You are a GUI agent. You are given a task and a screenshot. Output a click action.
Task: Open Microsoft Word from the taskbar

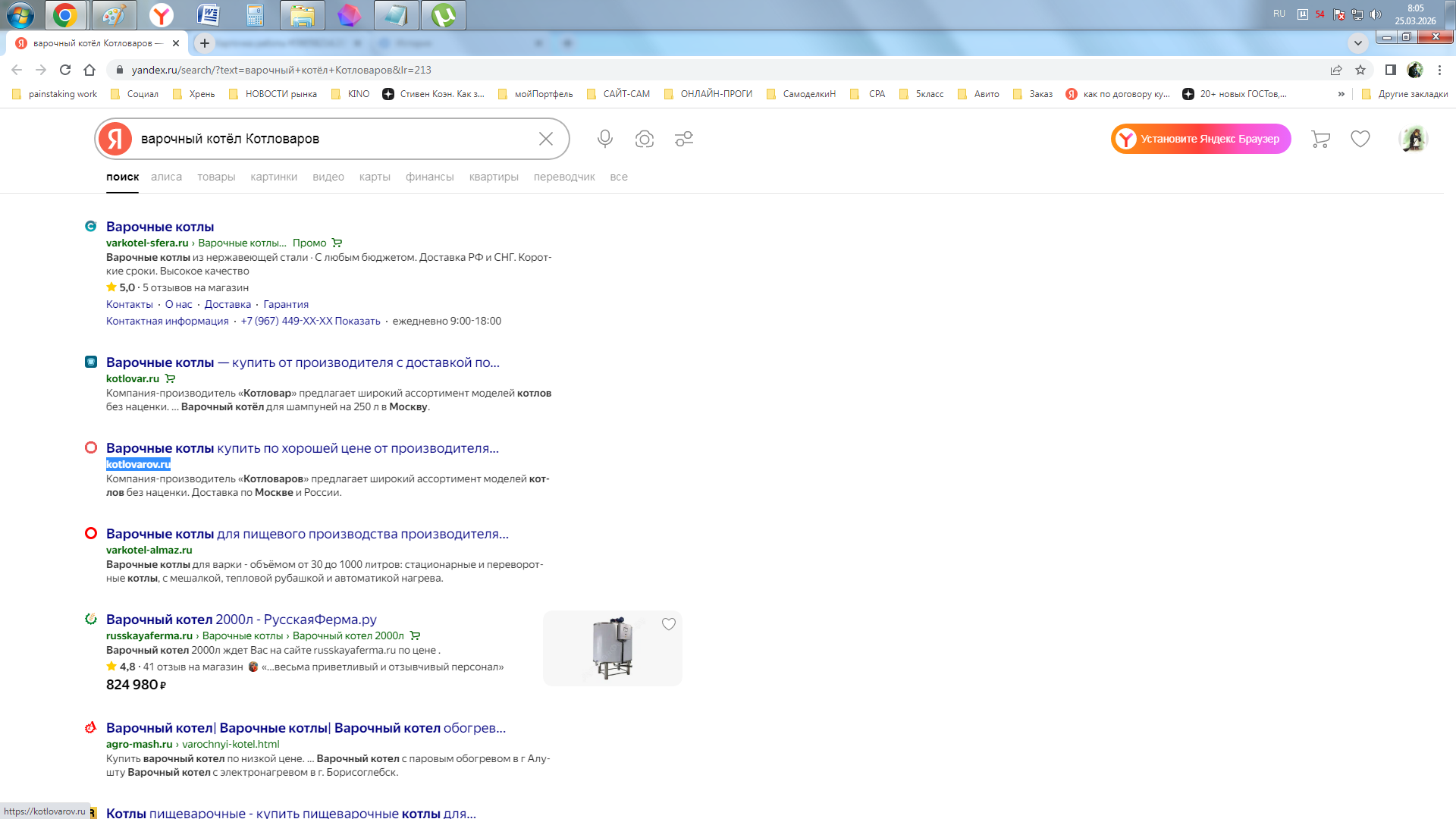coord(208,14)
